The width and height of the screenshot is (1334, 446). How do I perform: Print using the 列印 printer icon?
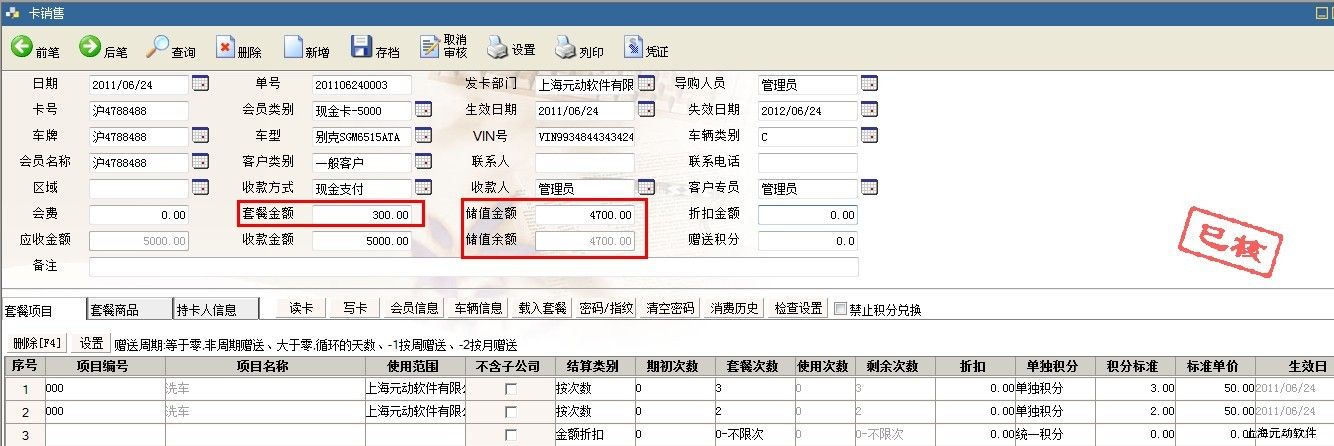point(566,47)
